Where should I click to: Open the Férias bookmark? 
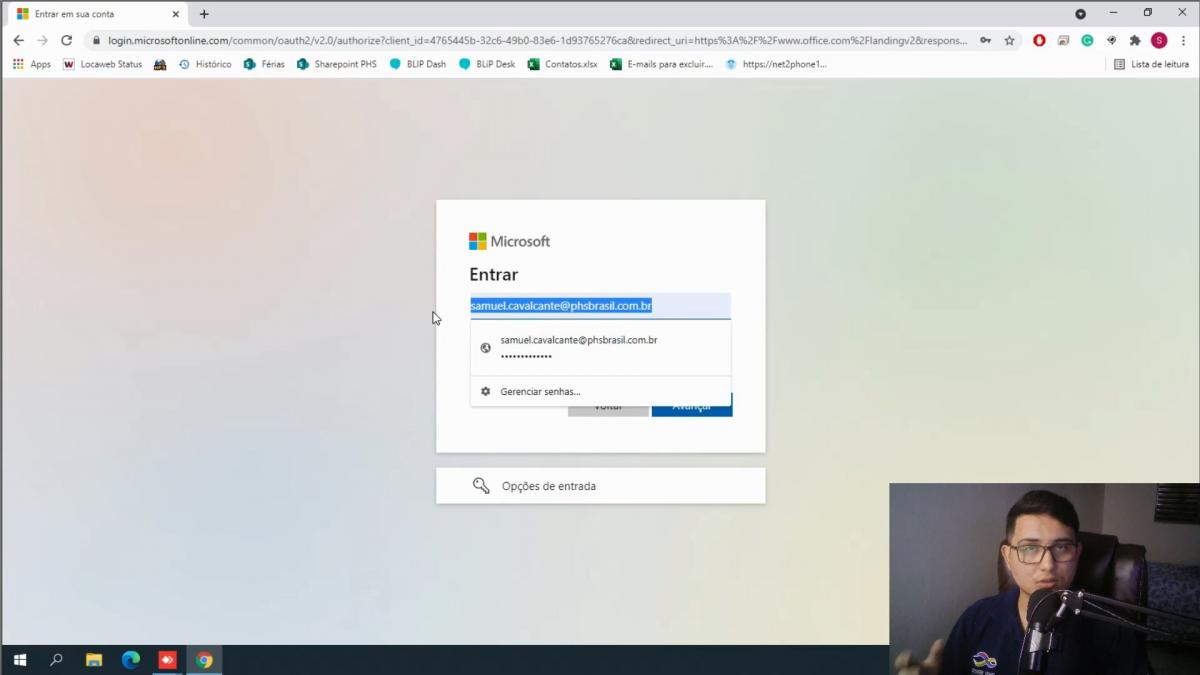(x=264, y=64)
